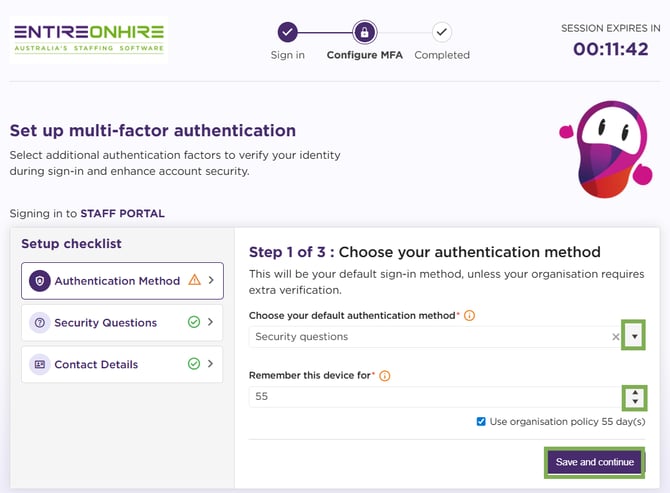Clear the Security questions selection
The height and width of the screenshot is (493, 670).
[x=615, y=337]
